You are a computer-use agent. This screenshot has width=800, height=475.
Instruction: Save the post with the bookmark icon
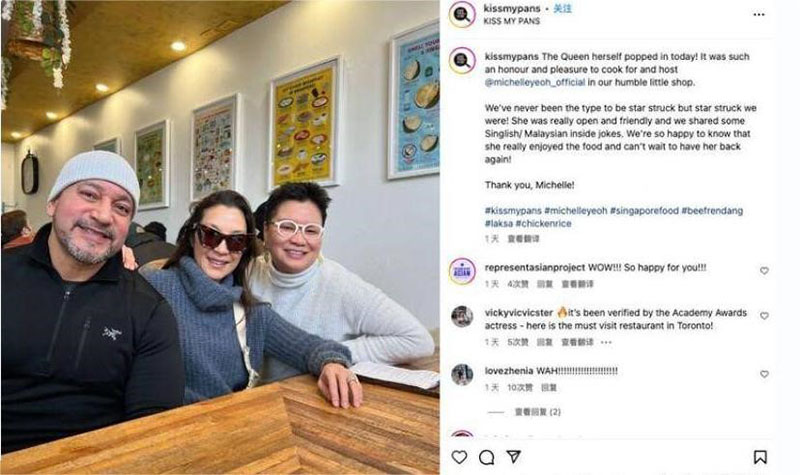tap(760, 457)
